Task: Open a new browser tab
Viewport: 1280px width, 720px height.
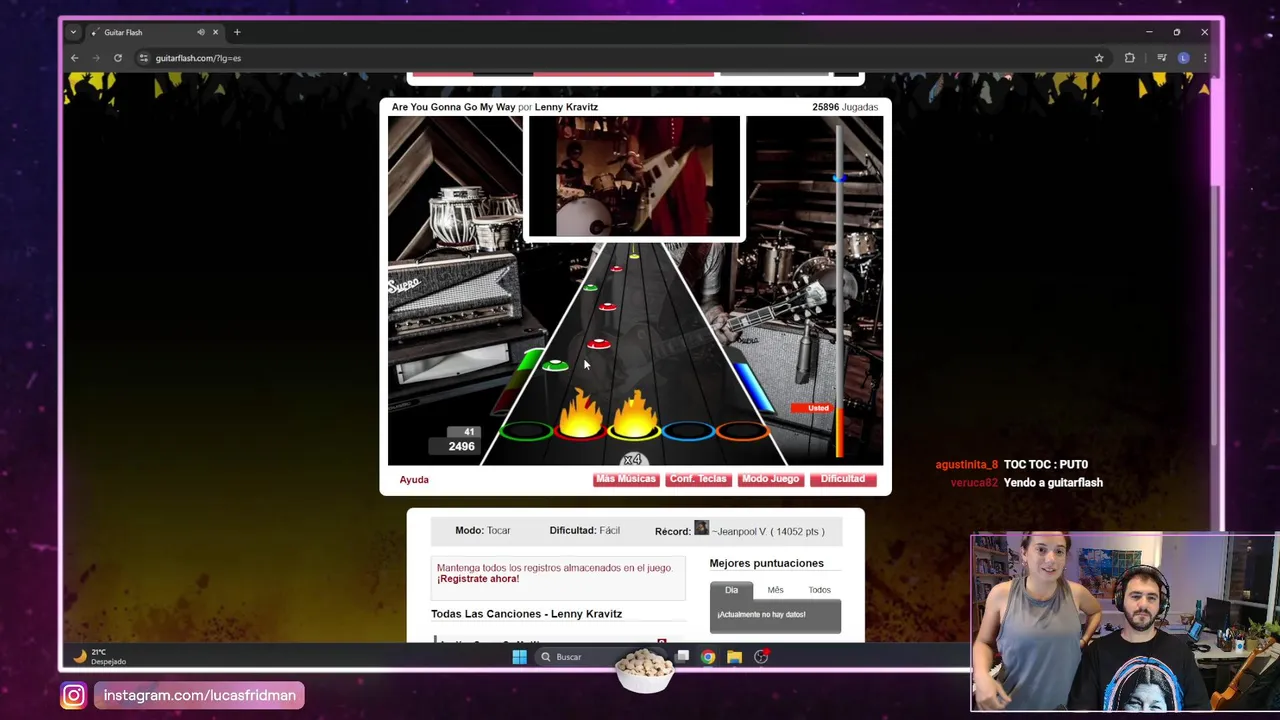Action: pos(237,32)
